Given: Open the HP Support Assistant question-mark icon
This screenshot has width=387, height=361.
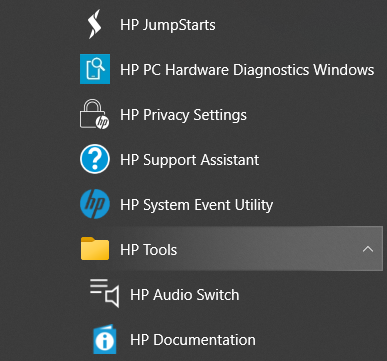Looking at the screenshot, I should [95, 159].
